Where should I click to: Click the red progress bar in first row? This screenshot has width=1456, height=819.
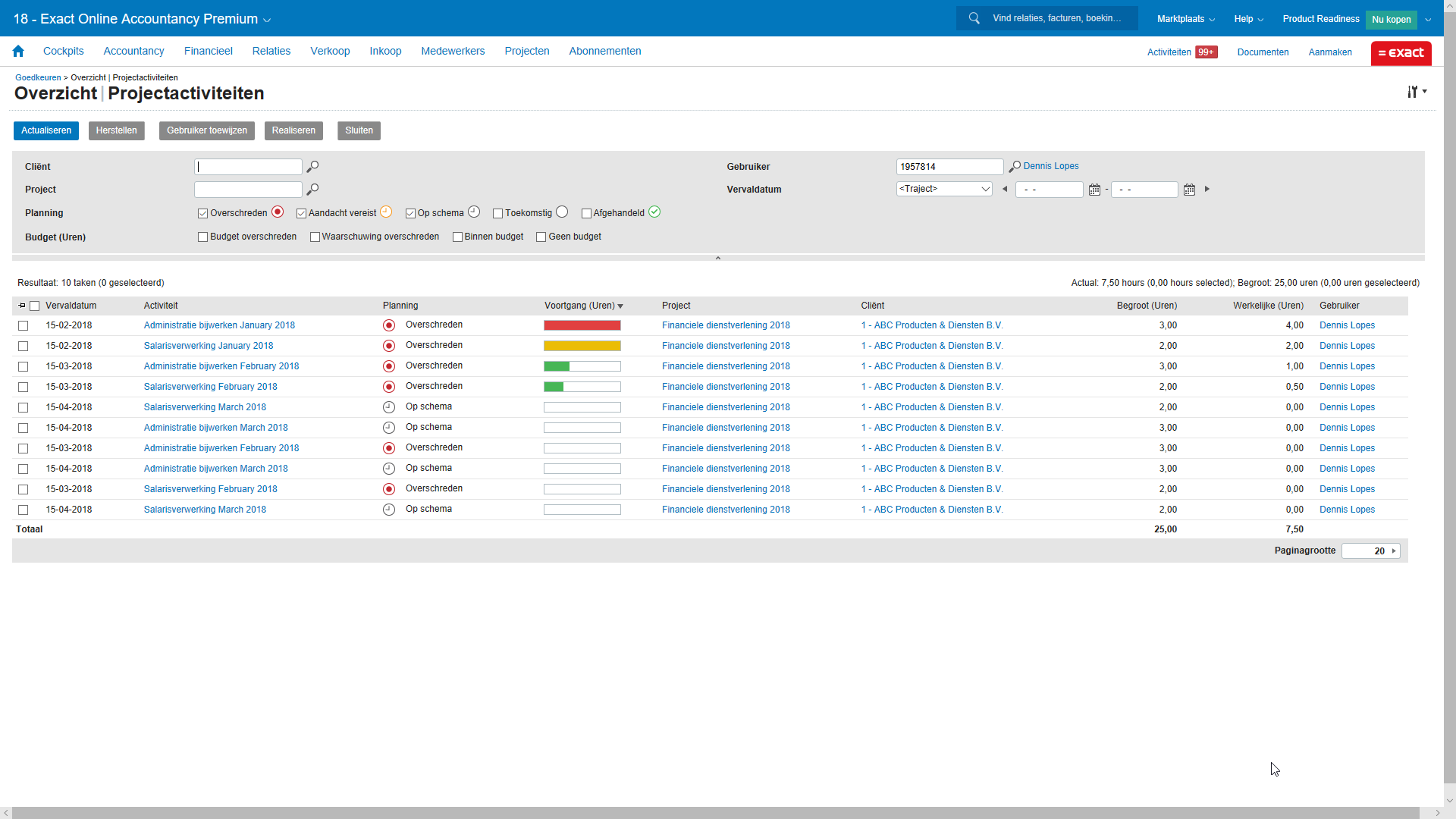[x=582, y=325]
